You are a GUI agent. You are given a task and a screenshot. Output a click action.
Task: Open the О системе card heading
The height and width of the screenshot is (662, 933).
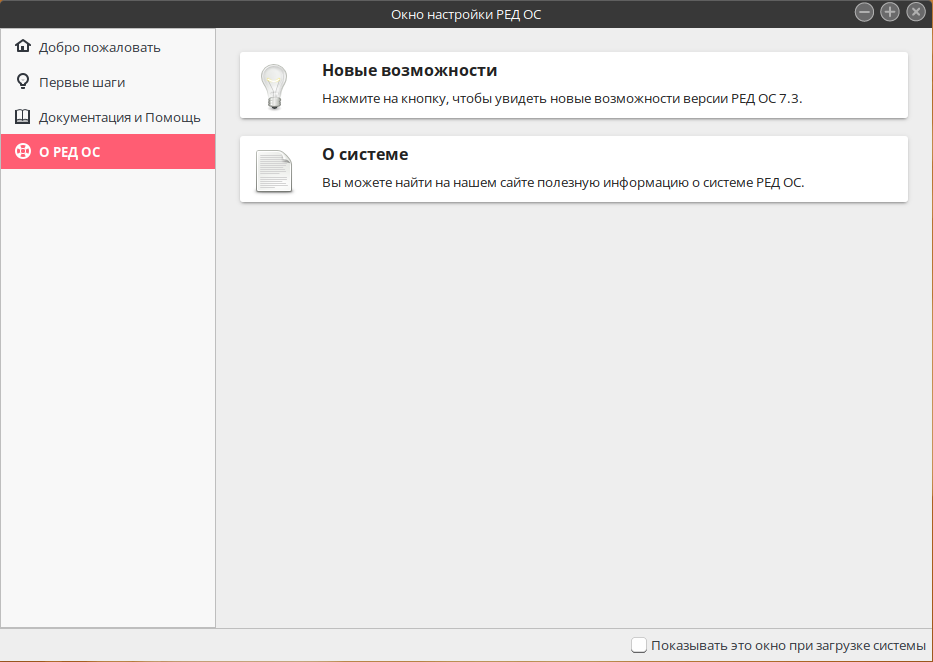tap(365, 154)
